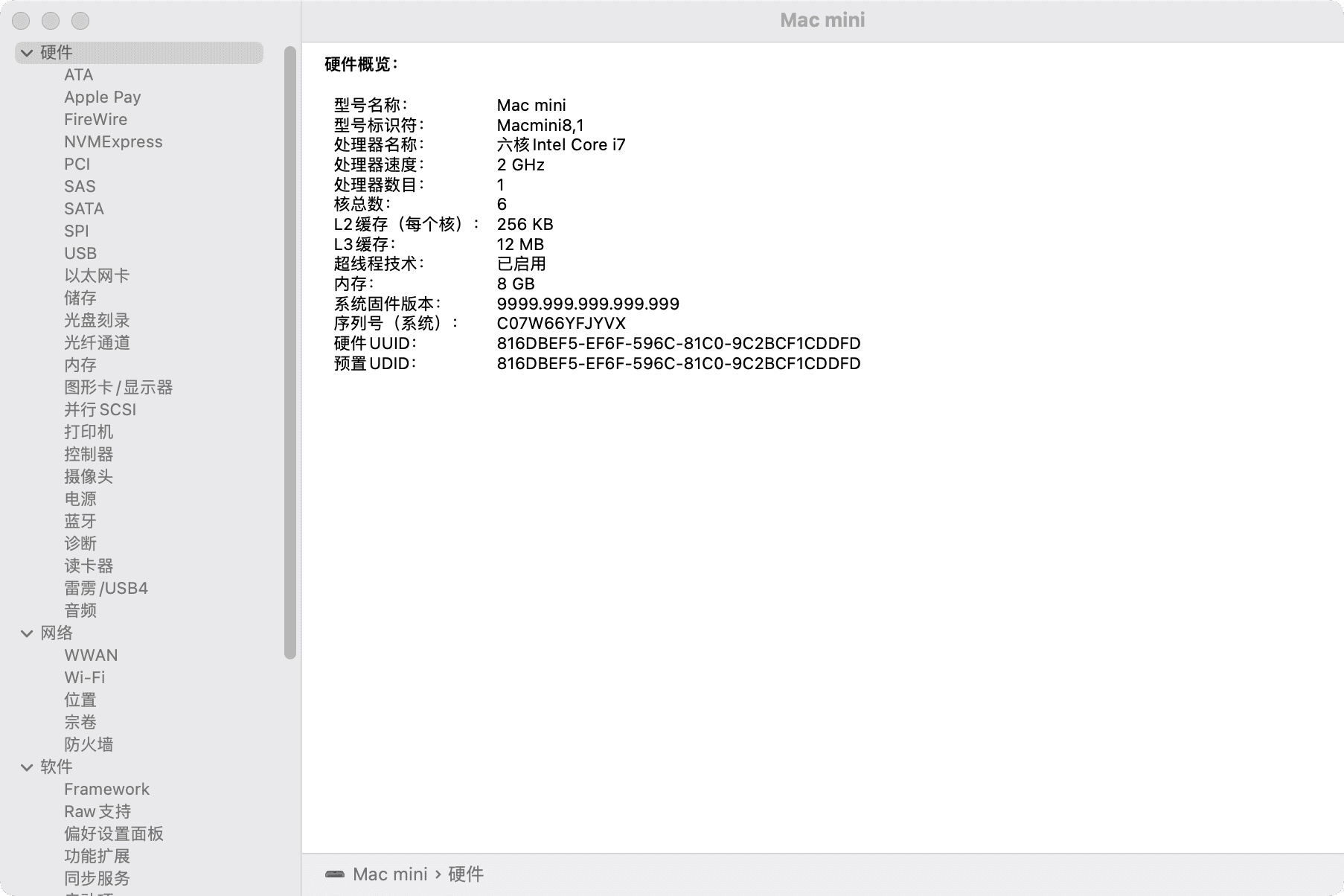
Task: Open 内存 sidebar entry
Action: click(80, 365)
